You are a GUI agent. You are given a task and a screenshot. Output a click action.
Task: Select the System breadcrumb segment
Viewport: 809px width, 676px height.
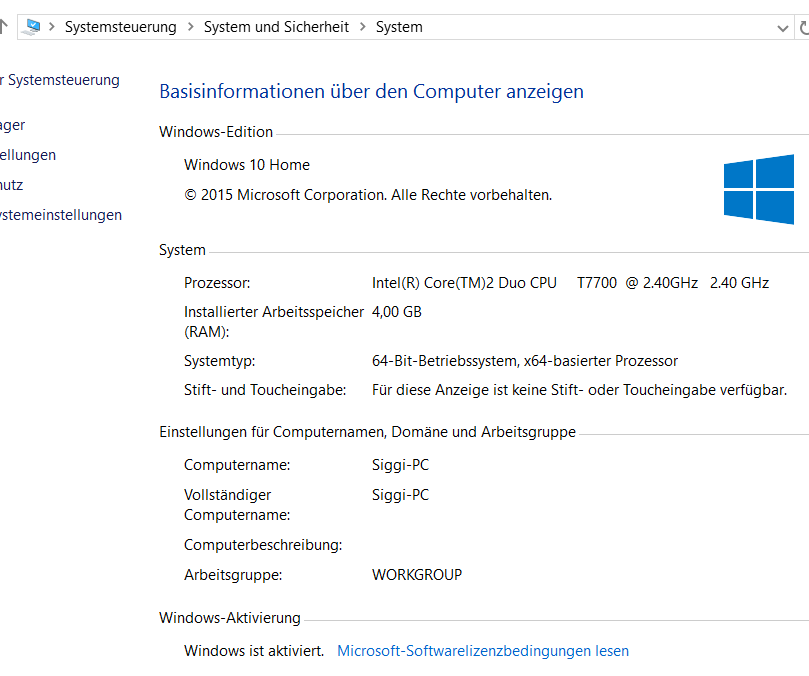[x=399, y=27]
